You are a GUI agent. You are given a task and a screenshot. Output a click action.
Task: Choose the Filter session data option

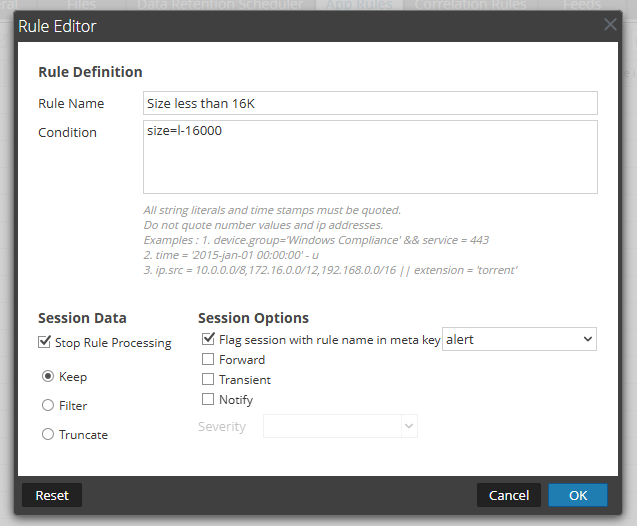[48, 406]
